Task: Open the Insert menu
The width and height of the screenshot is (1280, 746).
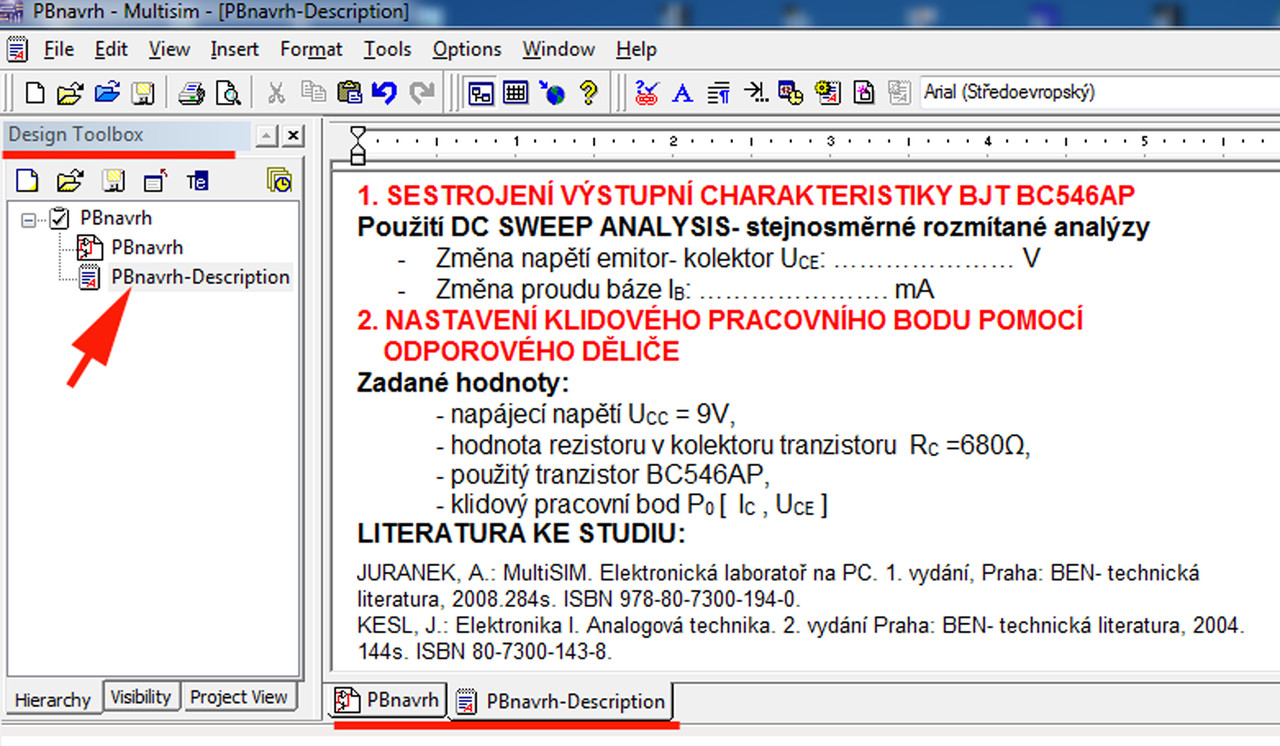Action: (235, 49)
